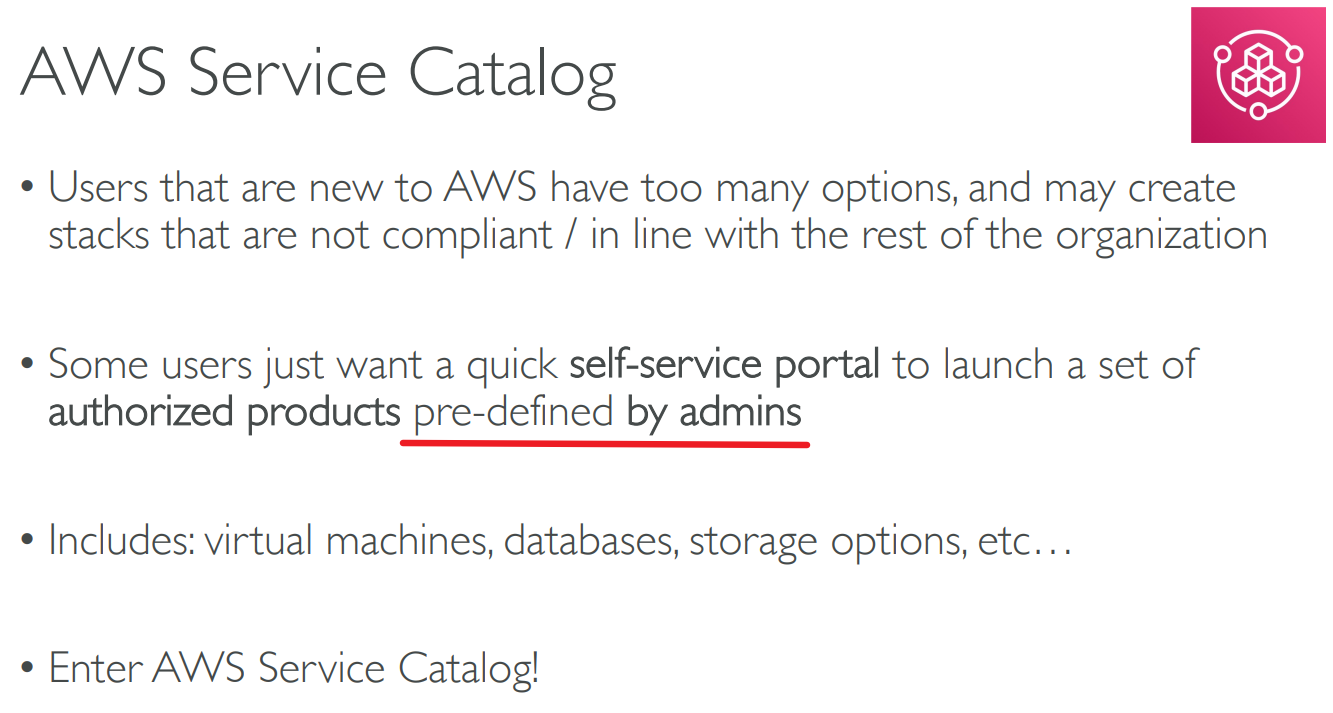This screenshot has height=713, width=1333.
Task: Click the bold "authorized products" text
Action: tap(223, 412)
